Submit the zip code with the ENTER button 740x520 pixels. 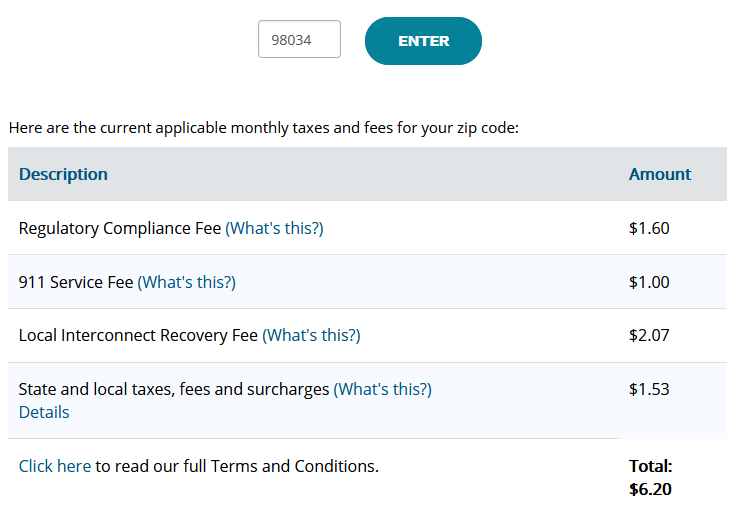423,41
